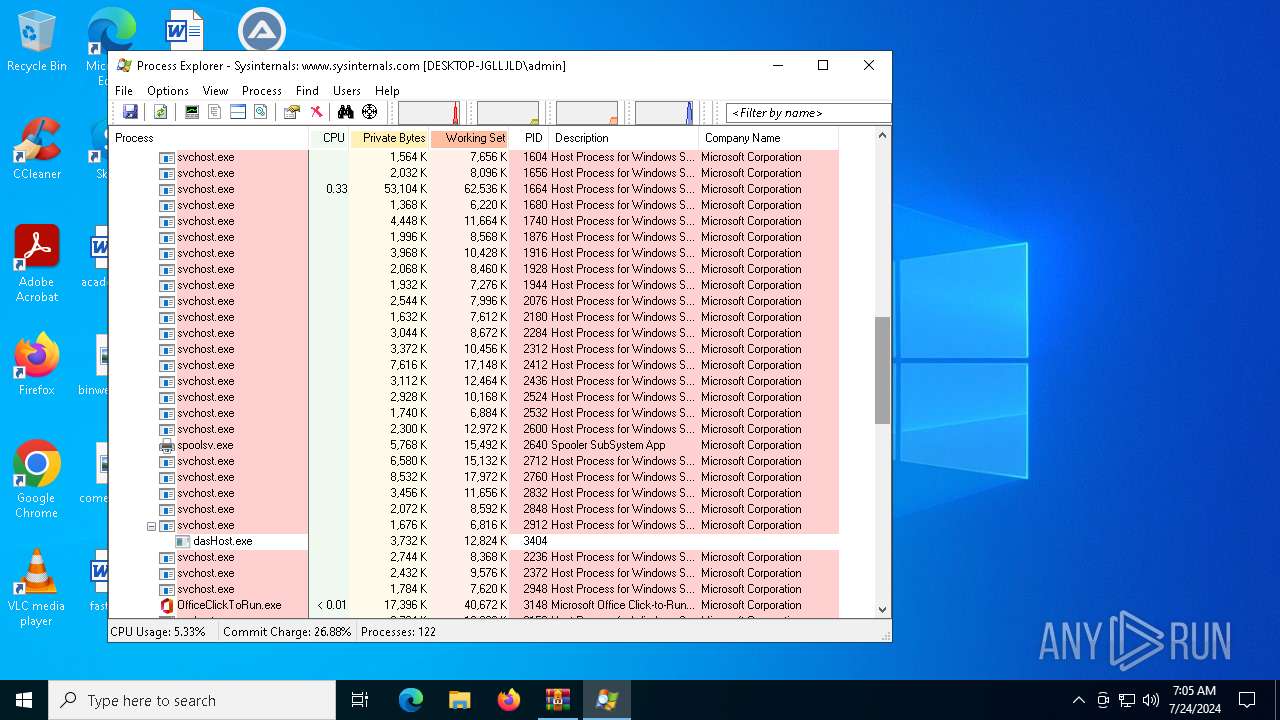The height and width of the screenshot is (720, 1280).
Task: Open the Help menu
Action: tap(387, 90)
